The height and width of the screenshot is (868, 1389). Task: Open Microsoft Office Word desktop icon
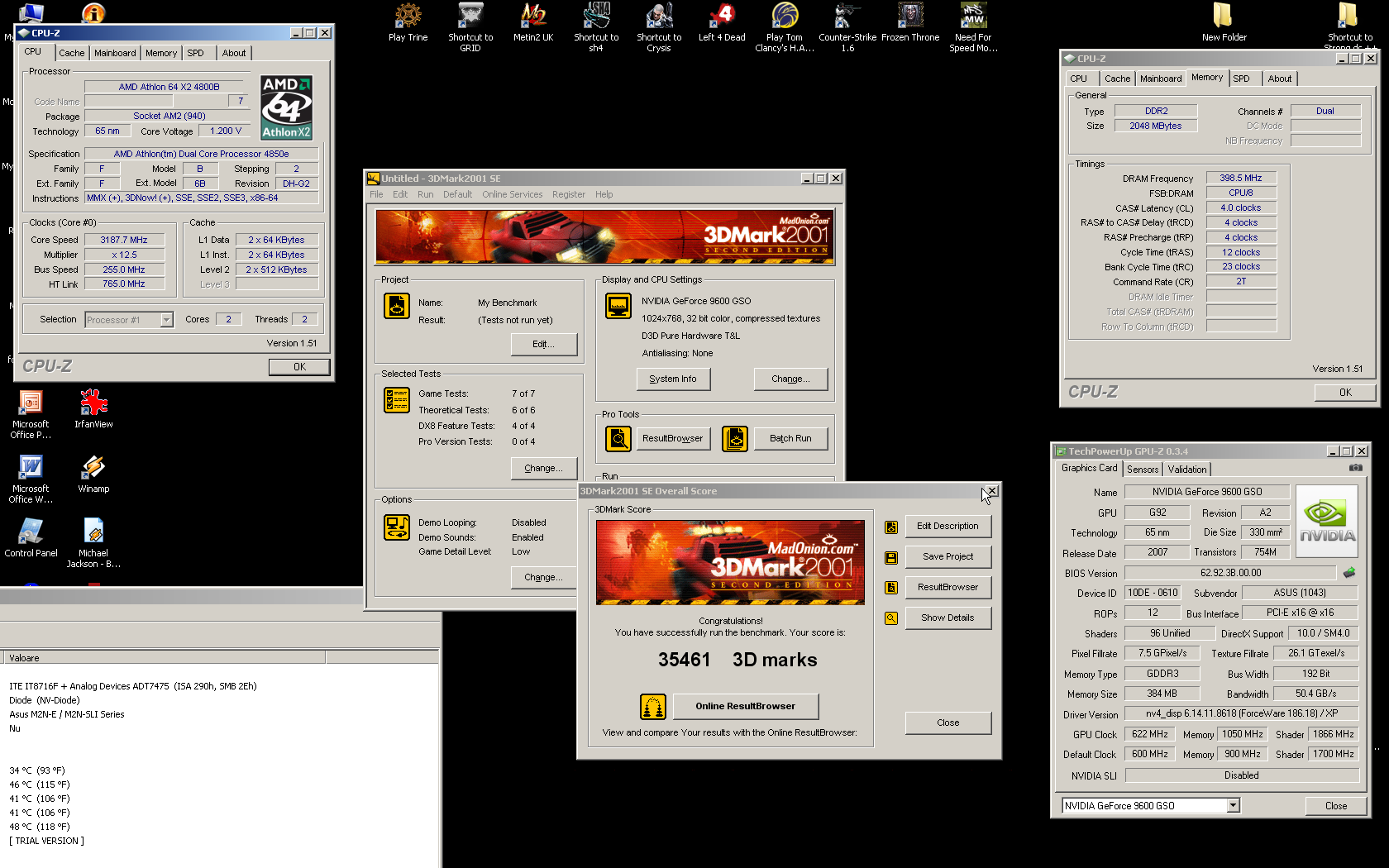[x=31, y=479]
